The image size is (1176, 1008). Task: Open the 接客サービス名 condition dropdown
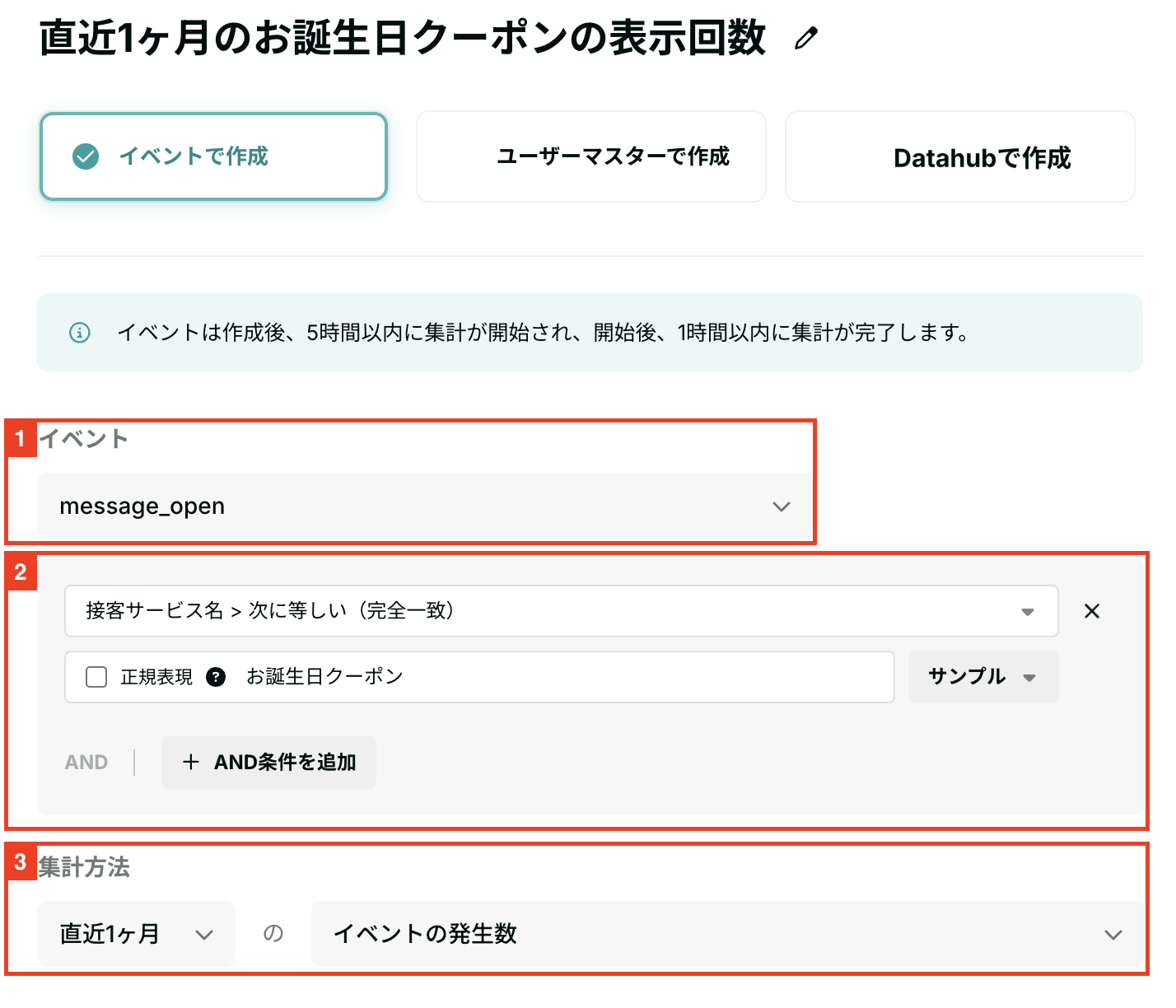[562, 611]
